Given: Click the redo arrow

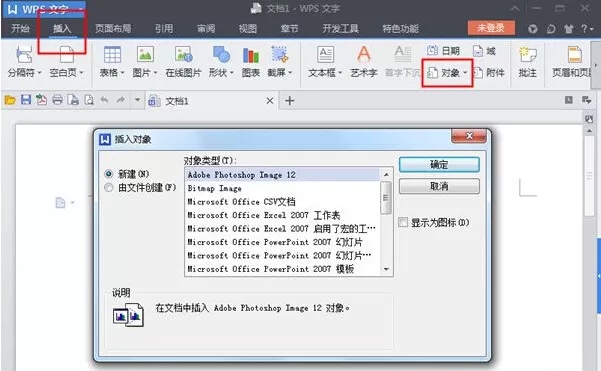Looking at the screenshot, I should (120, 100).
